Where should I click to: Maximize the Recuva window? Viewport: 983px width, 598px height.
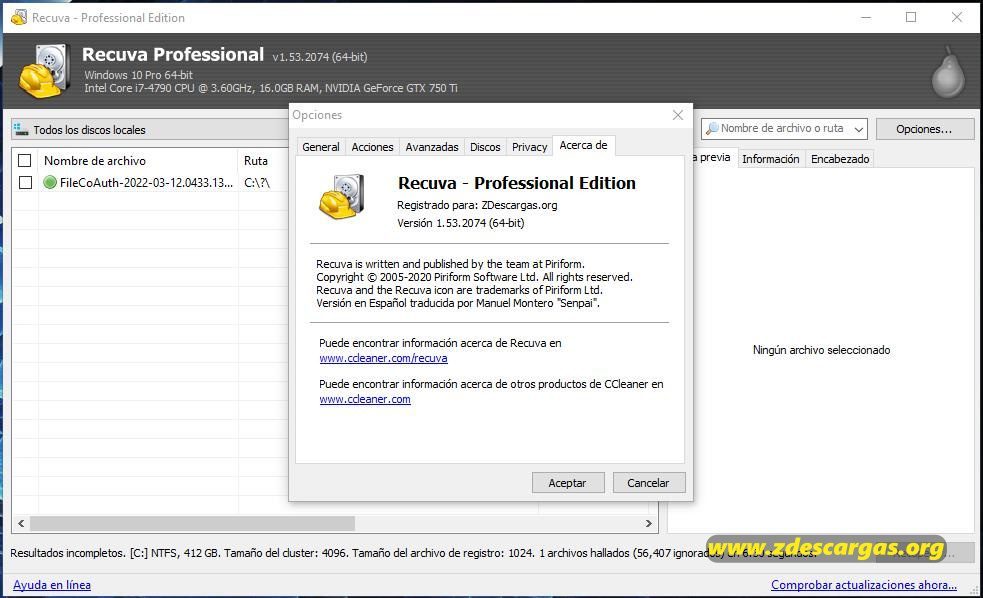pos(911,18)
